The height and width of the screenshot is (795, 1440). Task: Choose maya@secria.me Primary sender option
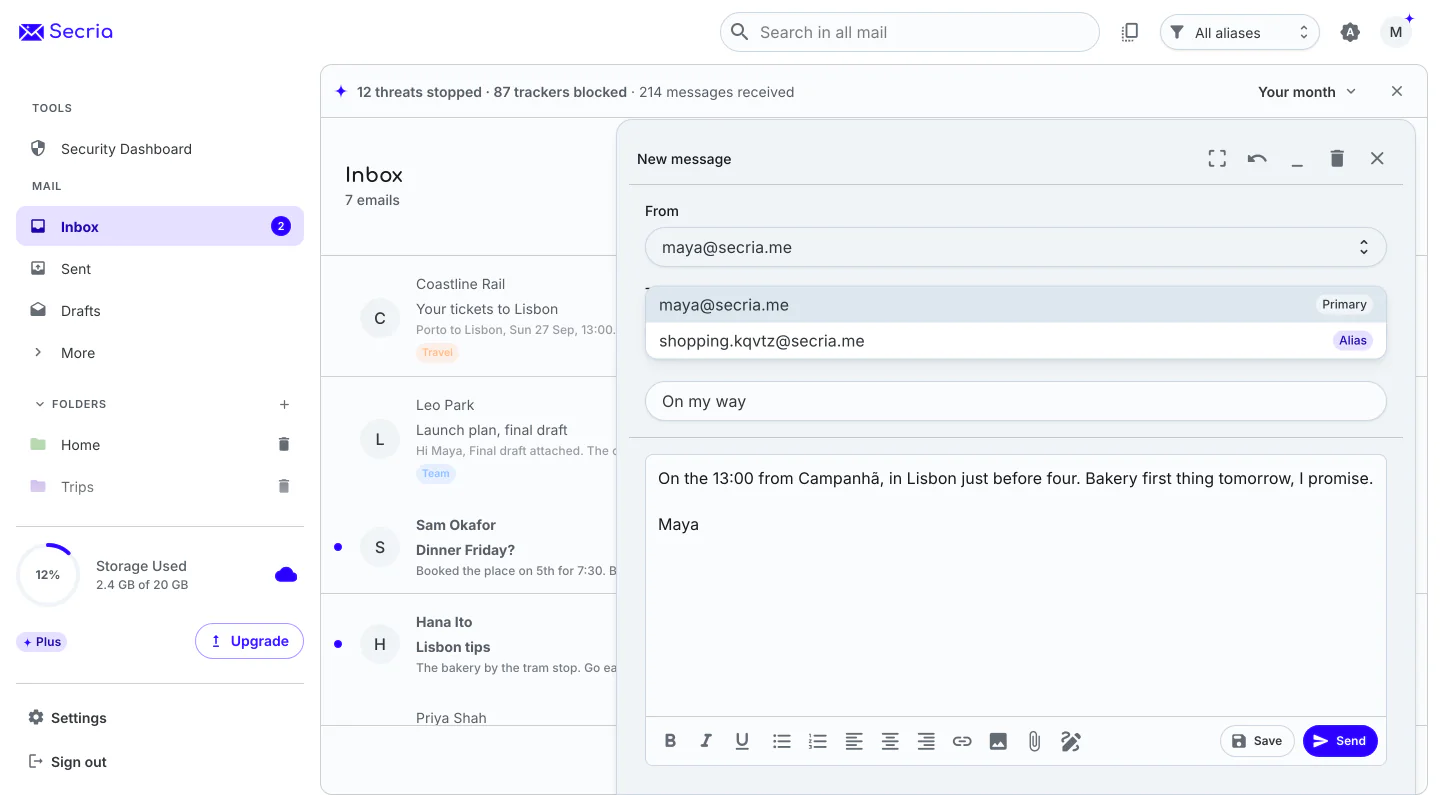[1016, 305]
